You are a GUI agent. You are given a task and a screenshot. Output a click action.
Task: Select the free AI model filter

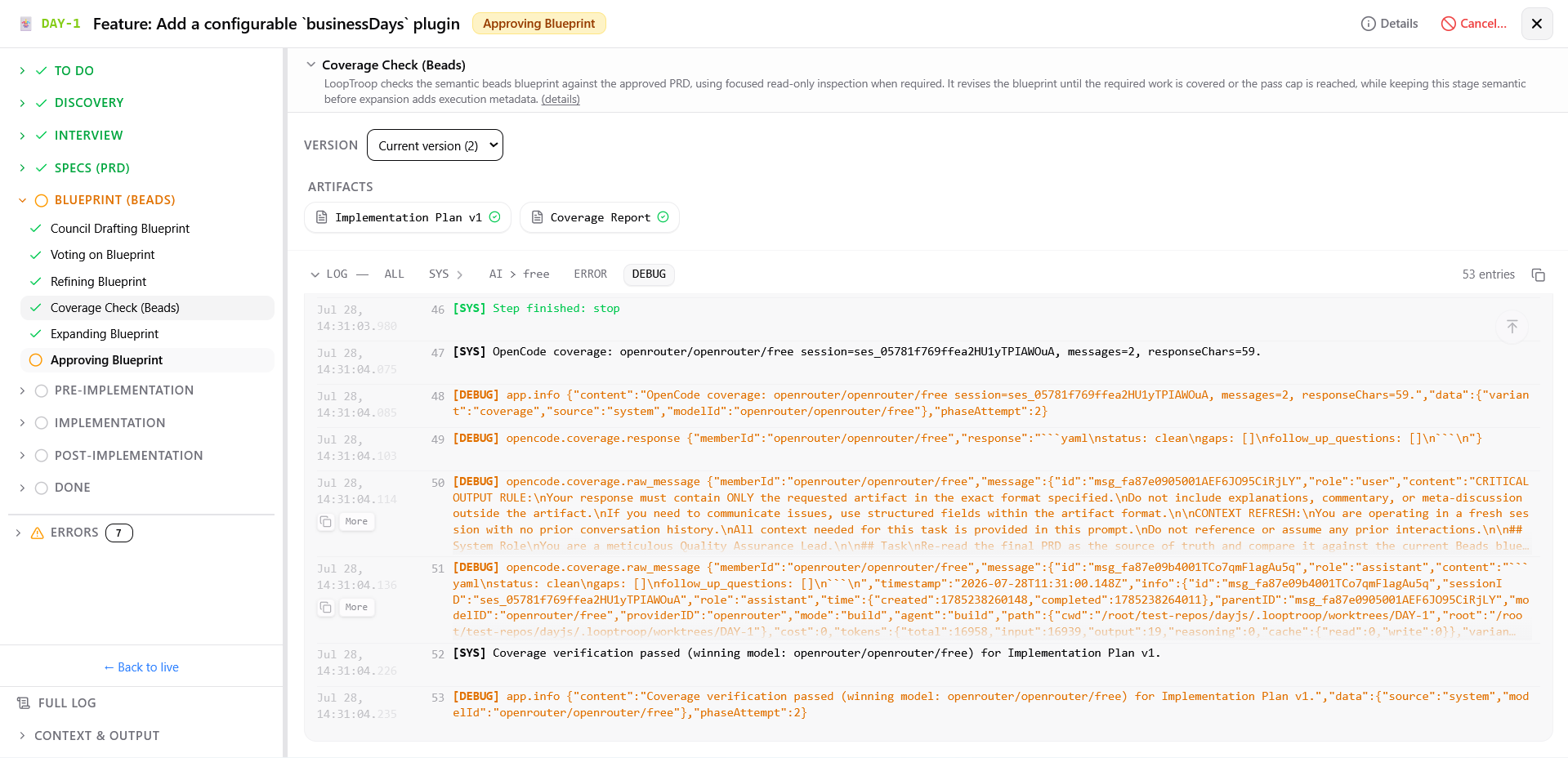(x=536, y=274)
